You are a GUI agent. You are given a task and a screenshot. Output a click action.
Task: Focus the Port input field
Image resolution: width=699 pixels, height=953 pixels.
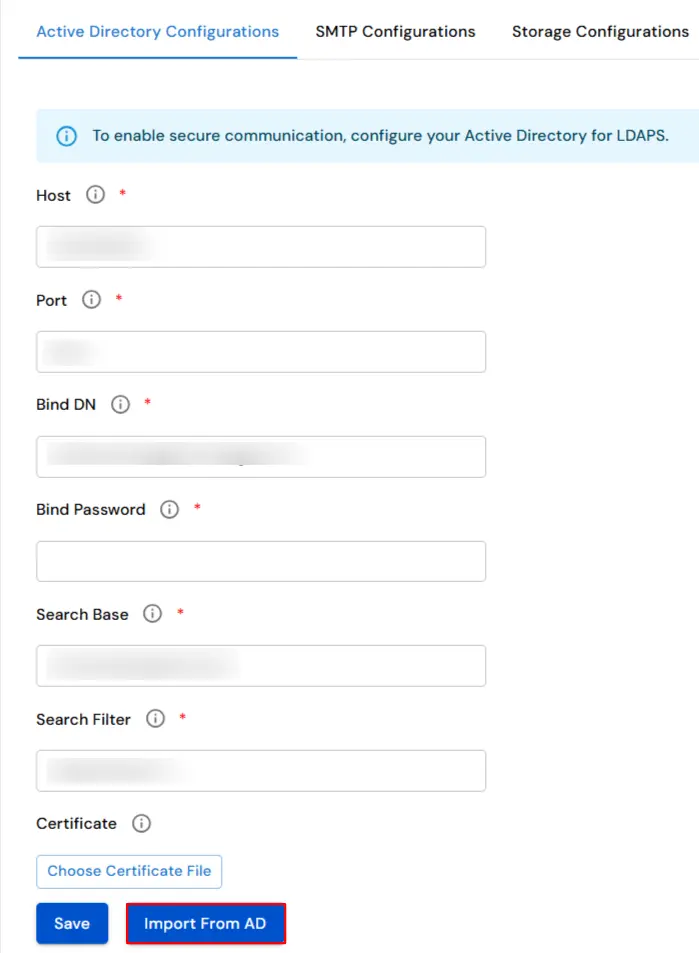click(x=260, y=351)
